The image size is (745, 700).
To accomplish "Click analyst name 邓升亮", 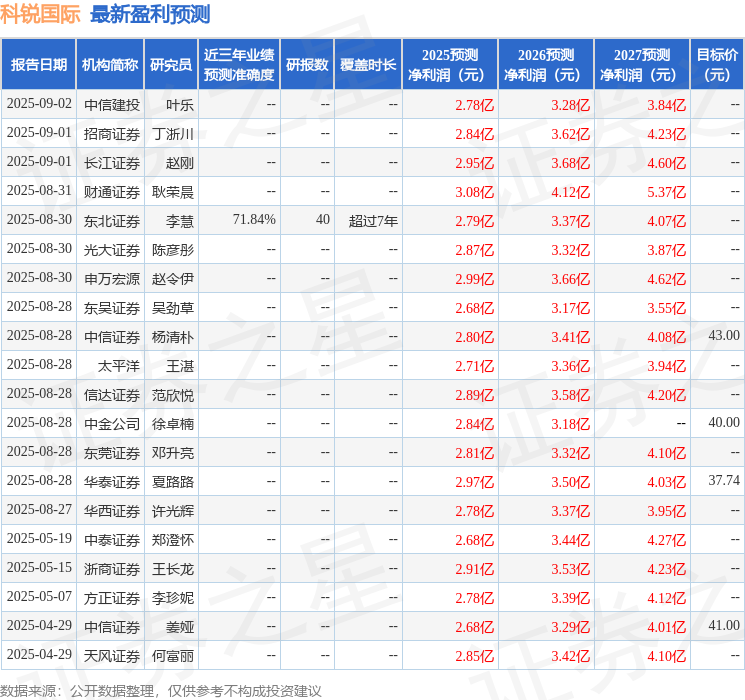I will pyautogui.click(x=173, y=453).
